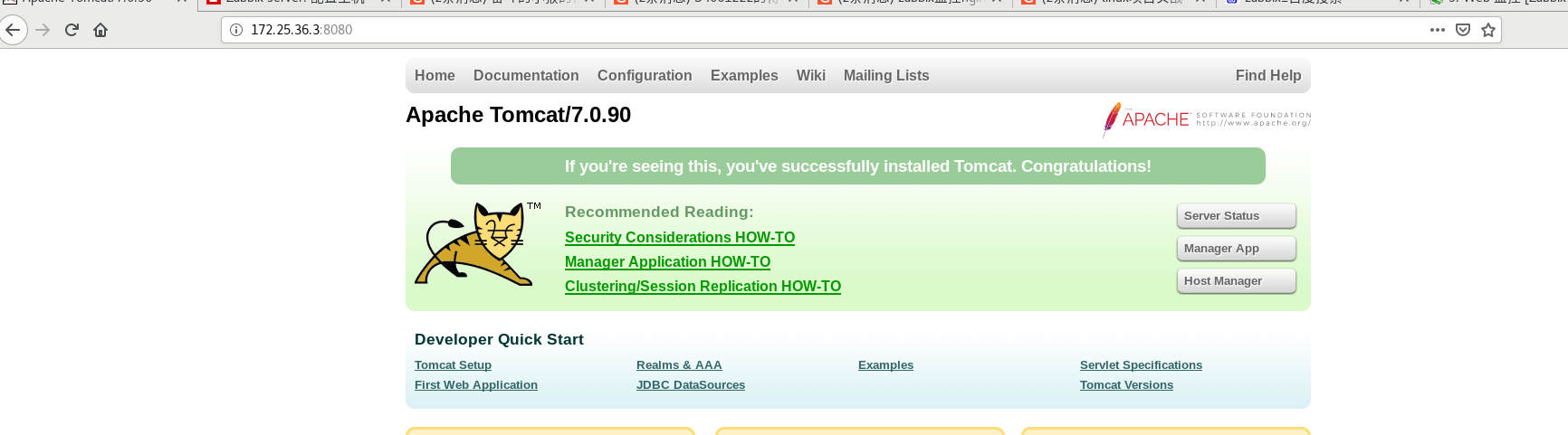Click the browser forward arrow

pyautogui.click(x=43, y=30)
